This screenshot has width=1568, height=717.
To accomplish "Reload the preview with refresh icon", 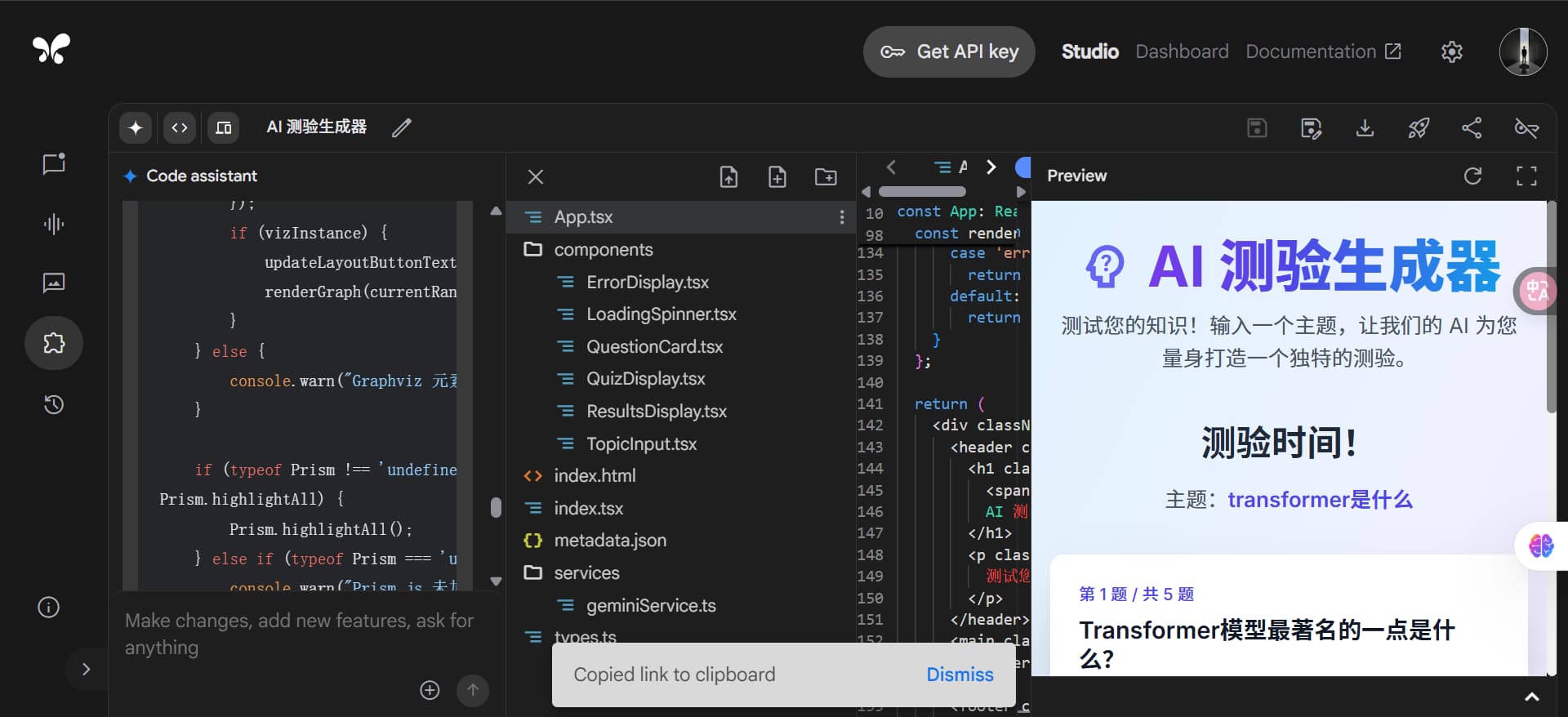I will (1472, 176).
